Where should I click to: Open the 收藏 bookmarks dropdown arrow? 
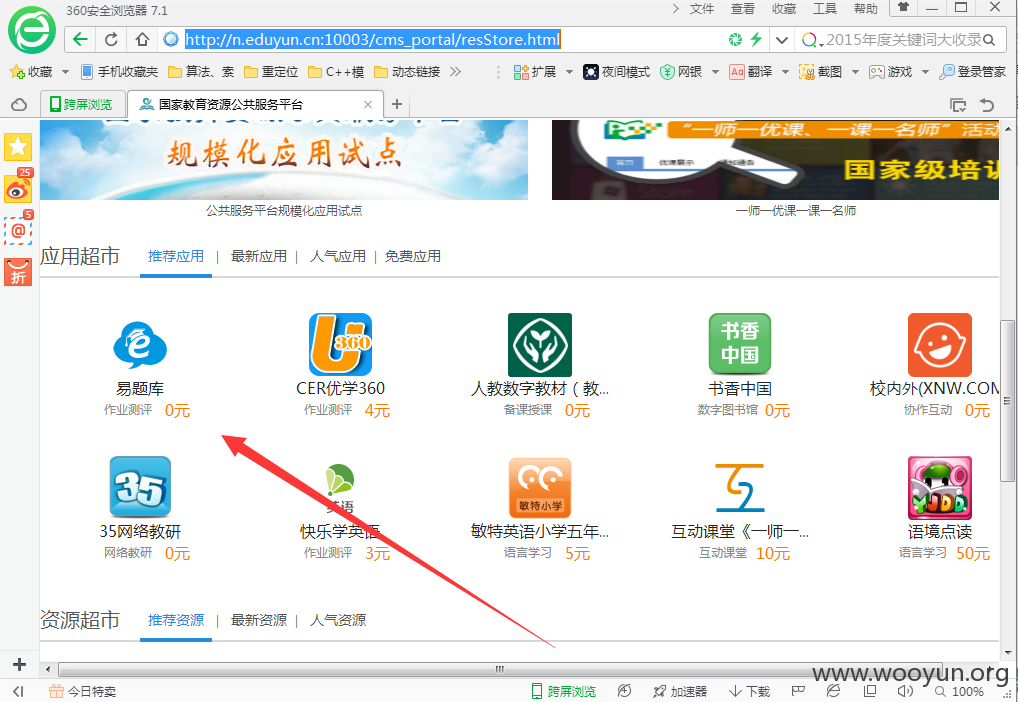click(x=65, y=72)
